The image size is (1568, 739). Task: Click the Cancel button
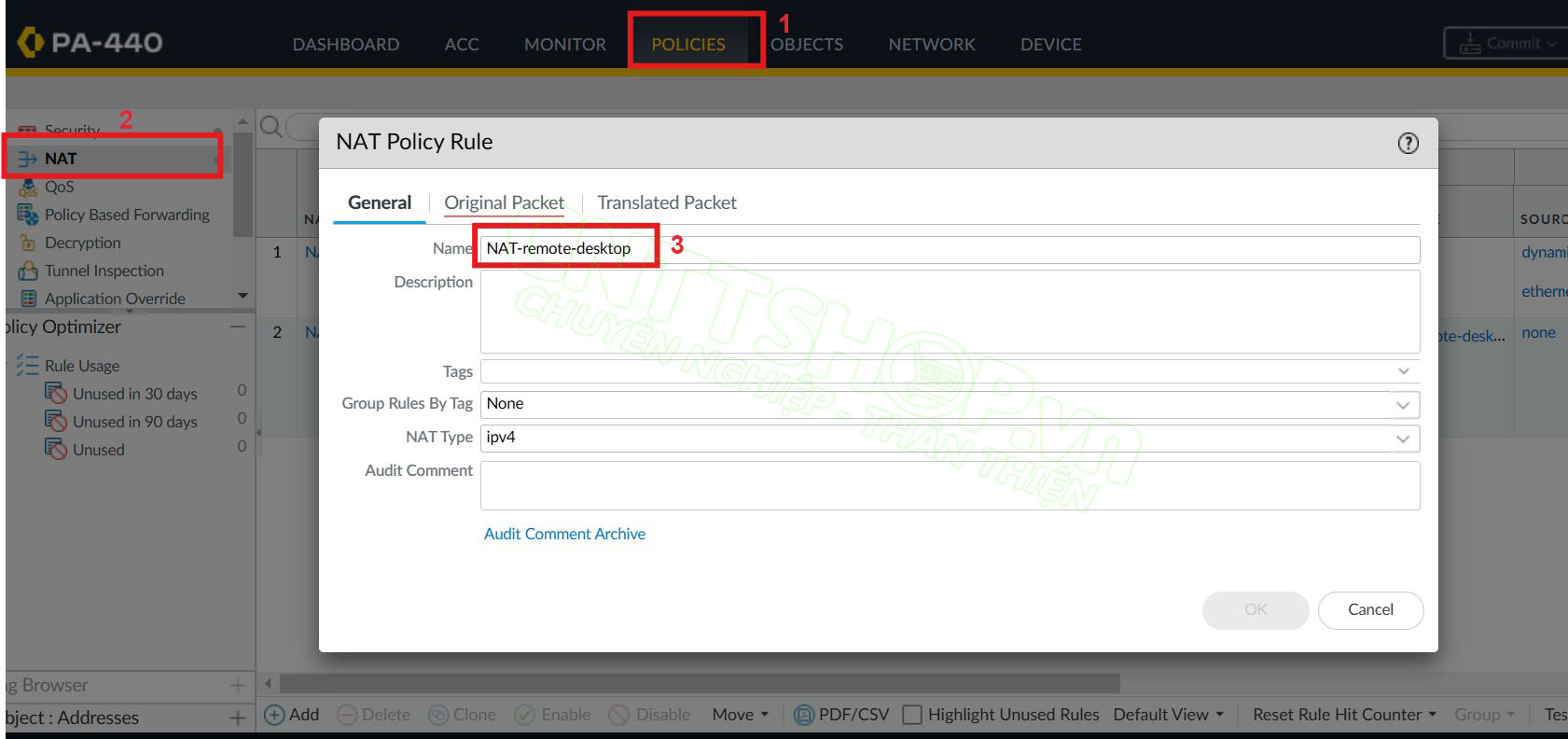pyautogui.click(x=1369, y=609)
